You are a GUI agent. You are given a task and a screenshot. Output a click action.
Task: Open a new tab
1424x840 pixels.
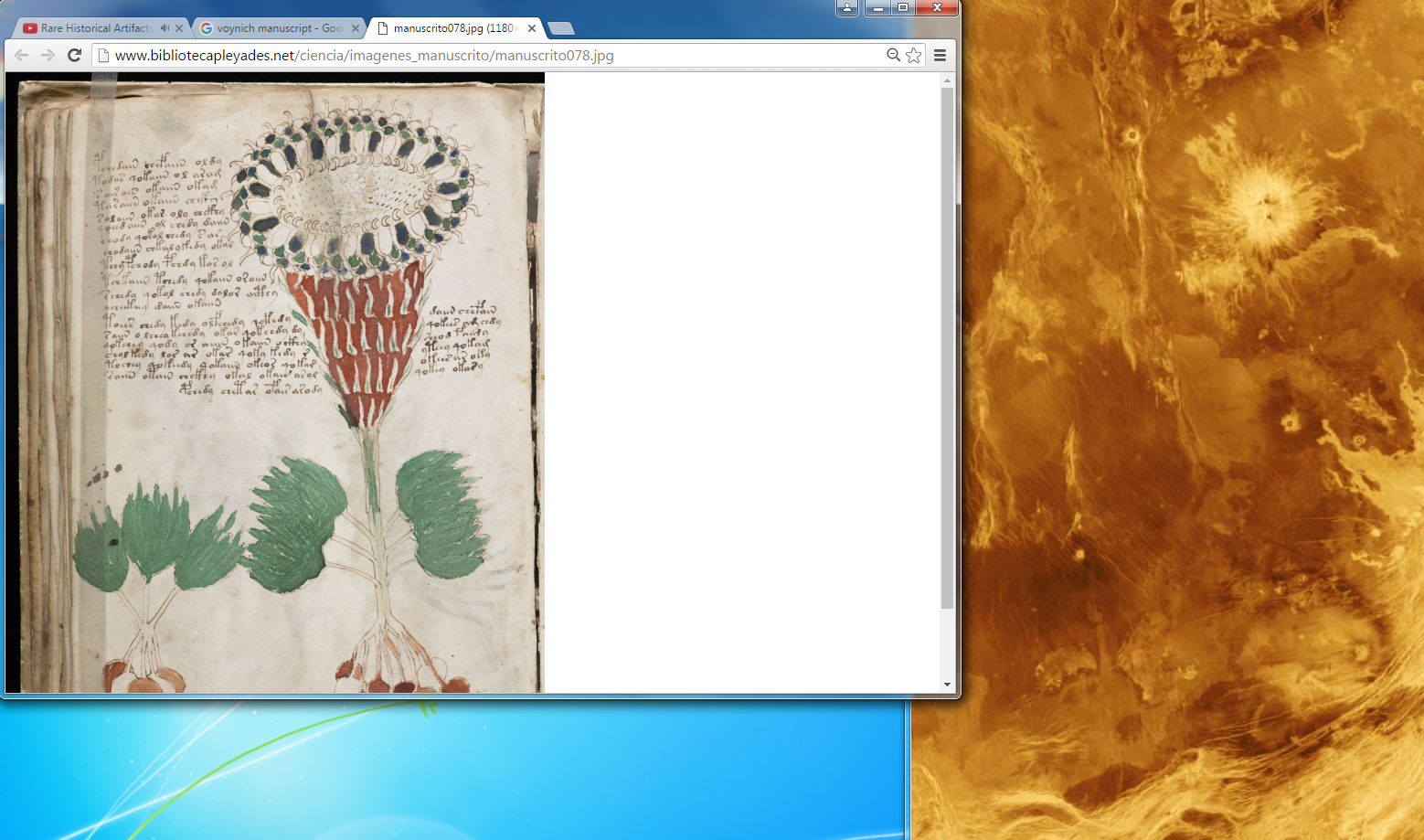pos(560,28)
